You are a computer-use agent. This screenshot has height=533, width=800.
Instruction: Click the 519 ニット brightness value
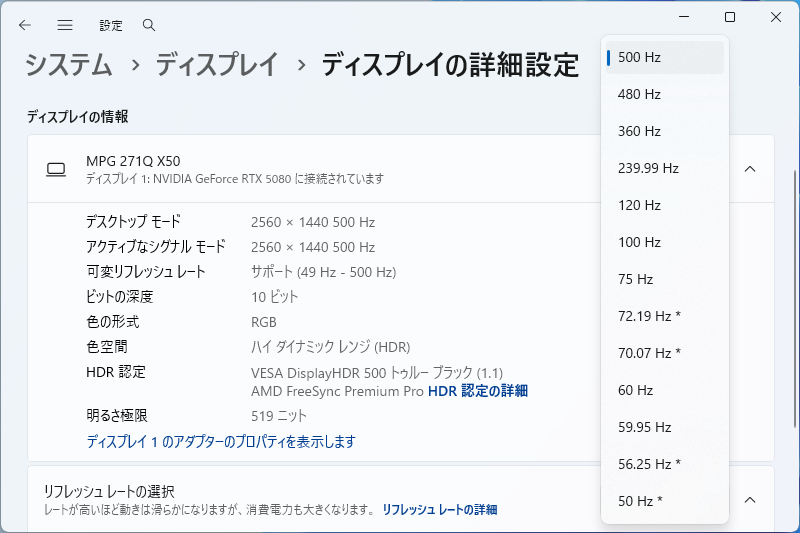(x=279, y=416)
